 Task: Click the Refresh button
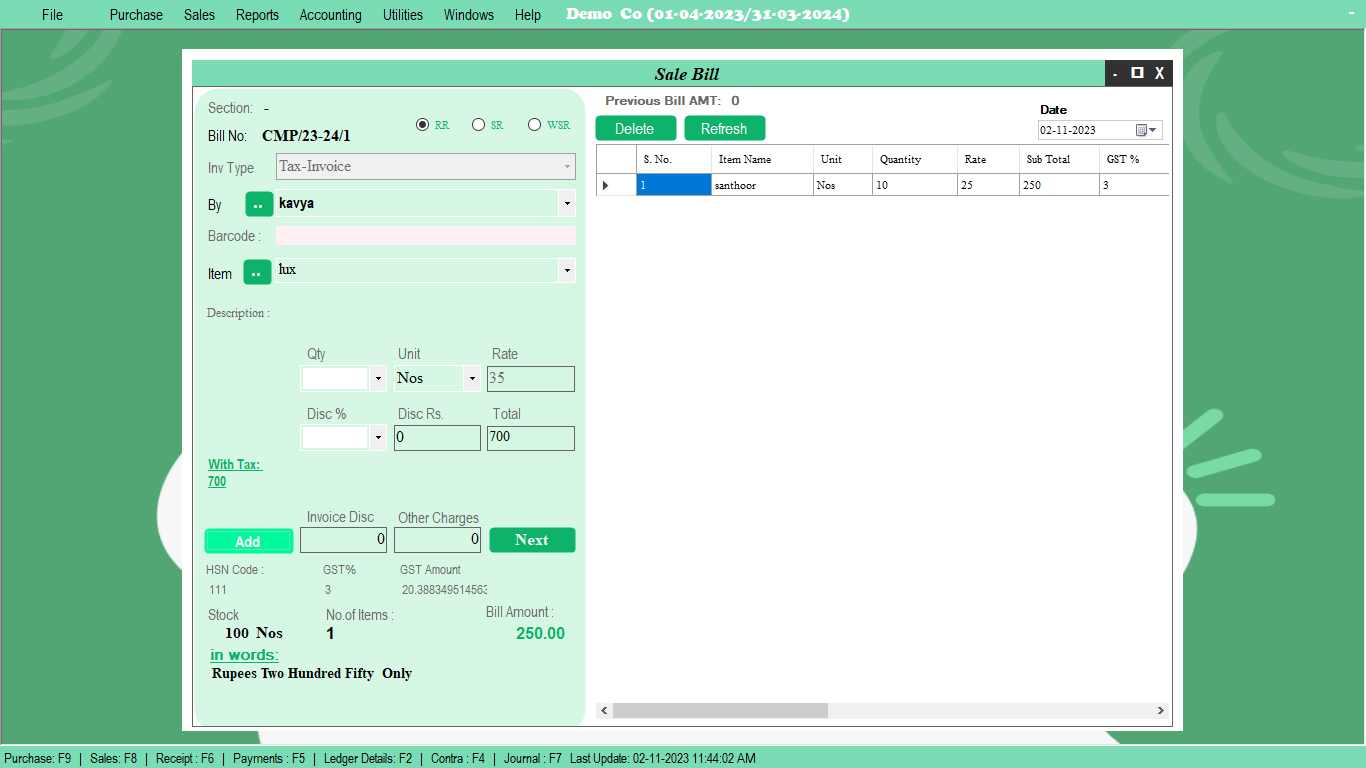(x=724, y=128)
